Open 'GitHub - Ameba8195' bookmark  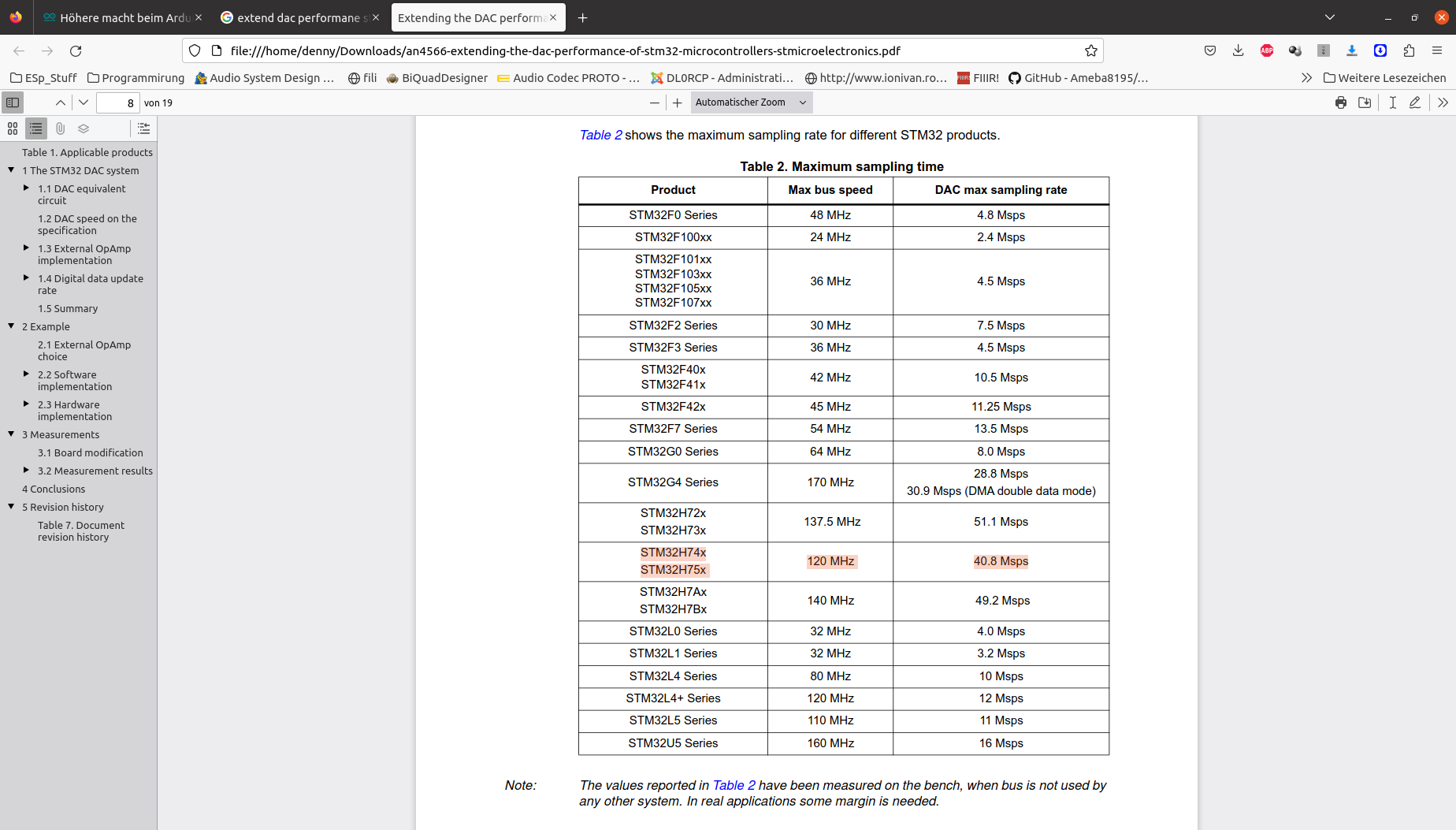1079,77
